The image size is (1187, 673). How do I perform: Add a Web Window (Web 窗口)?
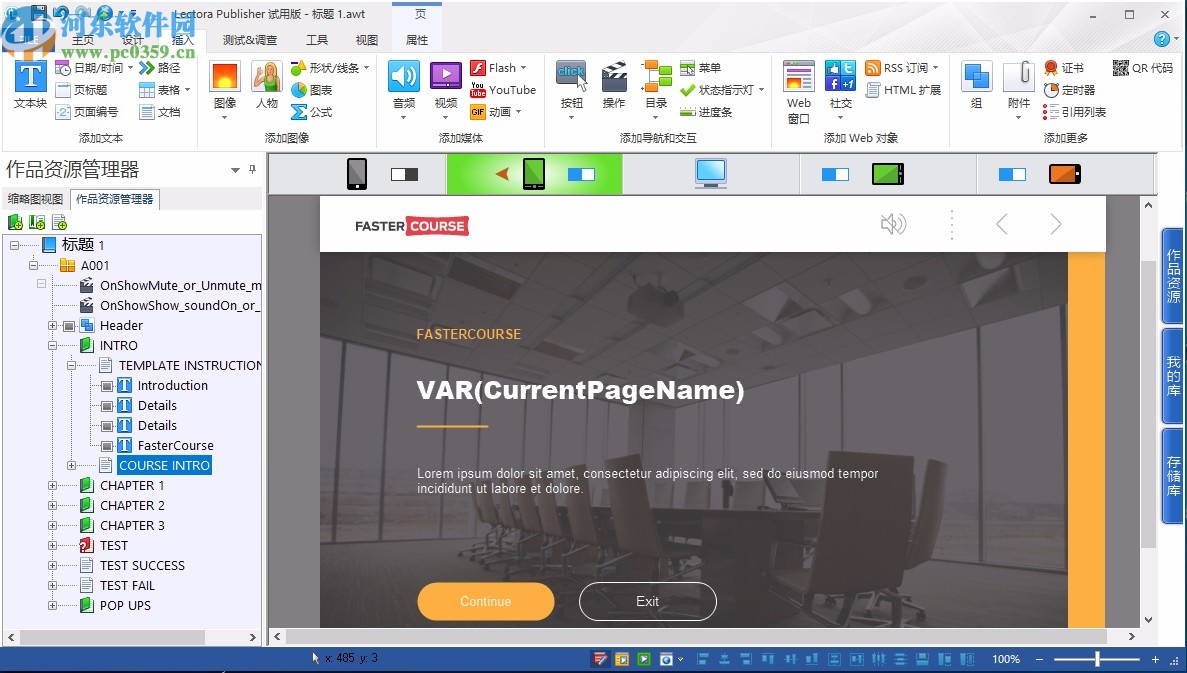click(799, 92)
